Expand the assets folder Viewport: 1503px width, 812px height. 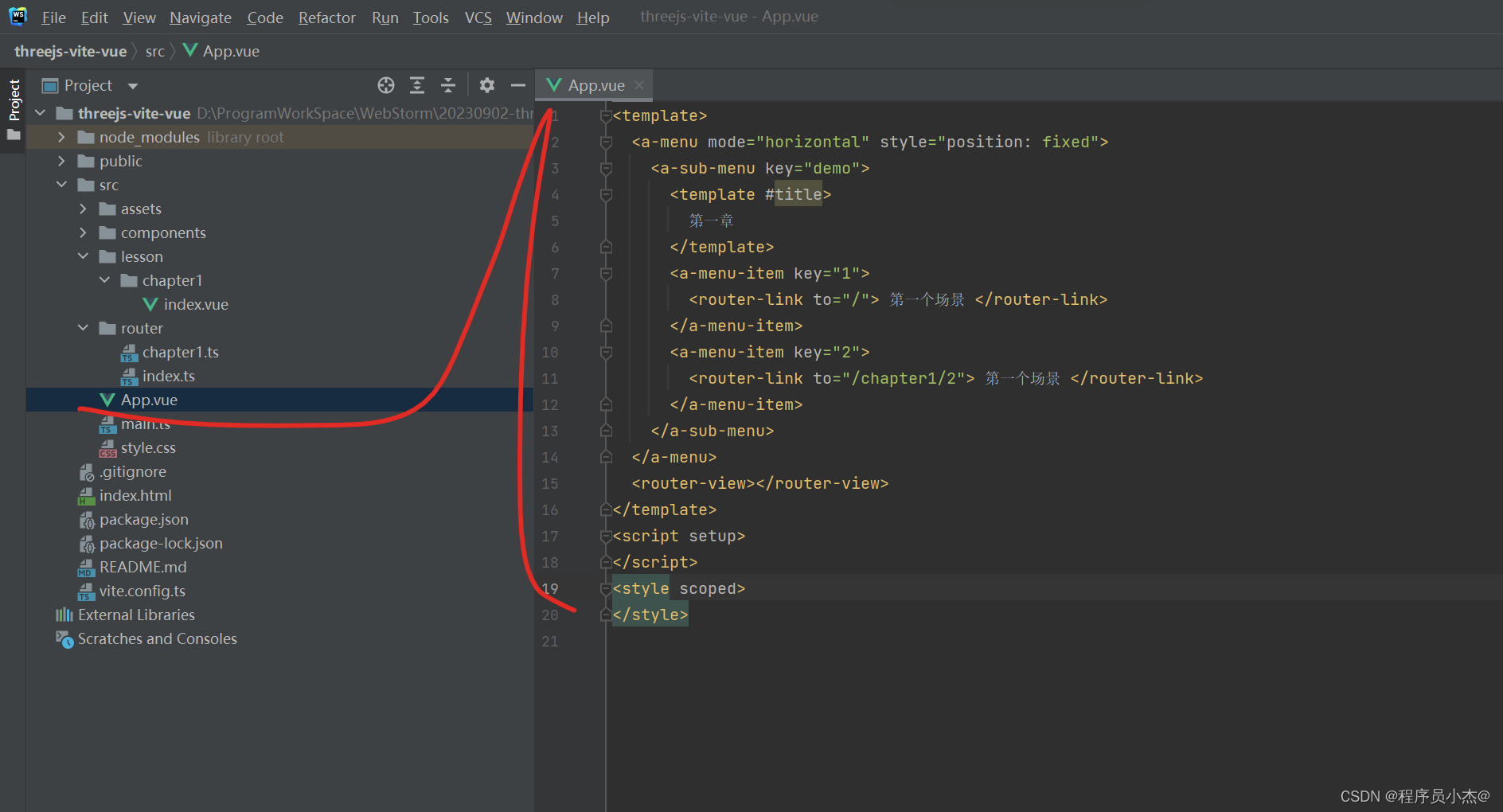pyautogui.click(x=83, y=209)
